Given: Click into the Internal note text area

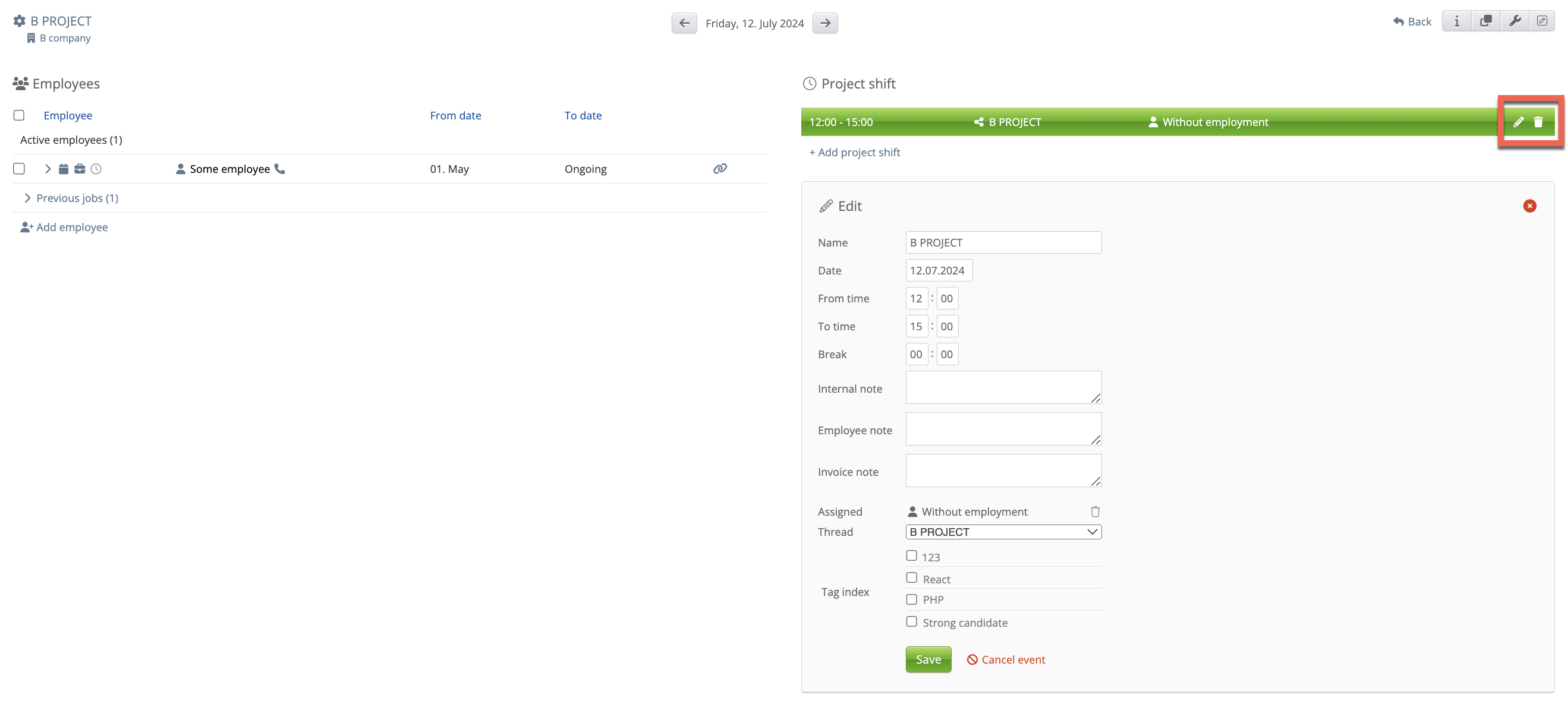Looking at the screenshot, I should pos(1003,387).
